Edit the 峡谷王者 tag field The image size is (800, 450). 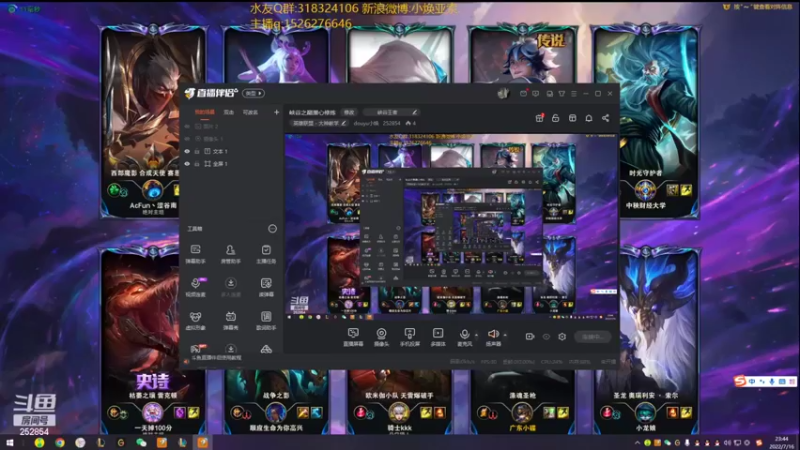[x=392, y=112]
